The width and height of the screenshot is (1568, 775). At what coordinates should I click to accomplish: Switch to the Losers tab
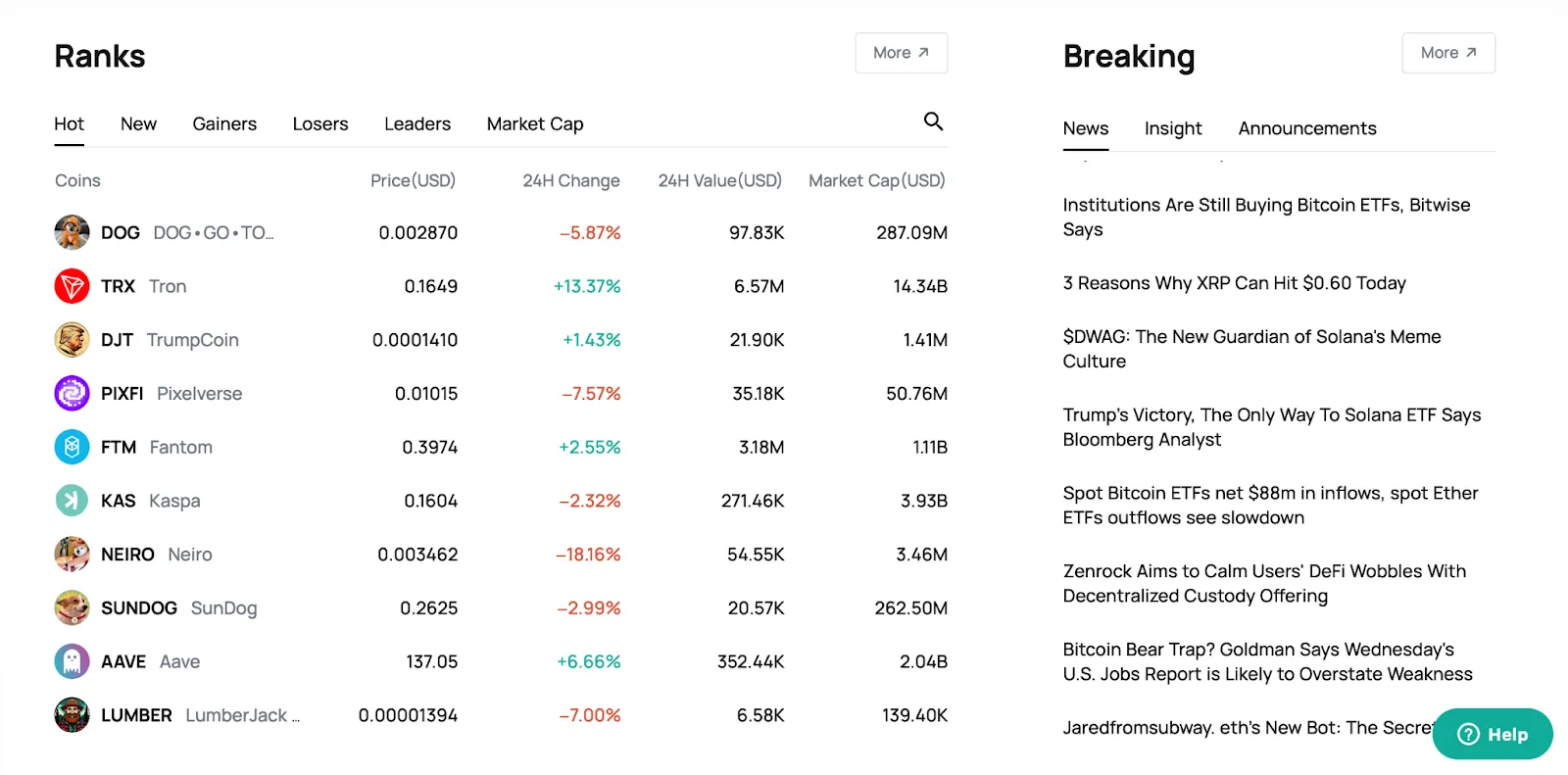click(x=320, y=123)
